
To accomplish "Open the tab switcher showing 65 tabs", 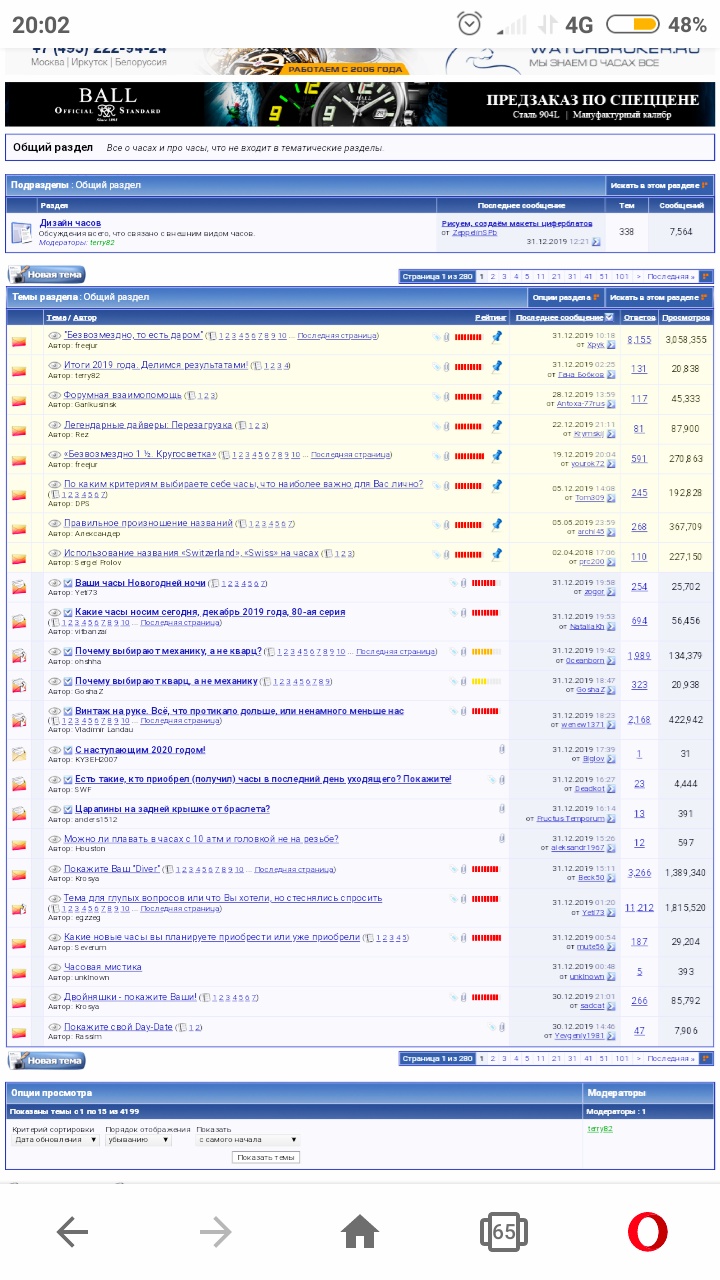I will point(503,1232).
